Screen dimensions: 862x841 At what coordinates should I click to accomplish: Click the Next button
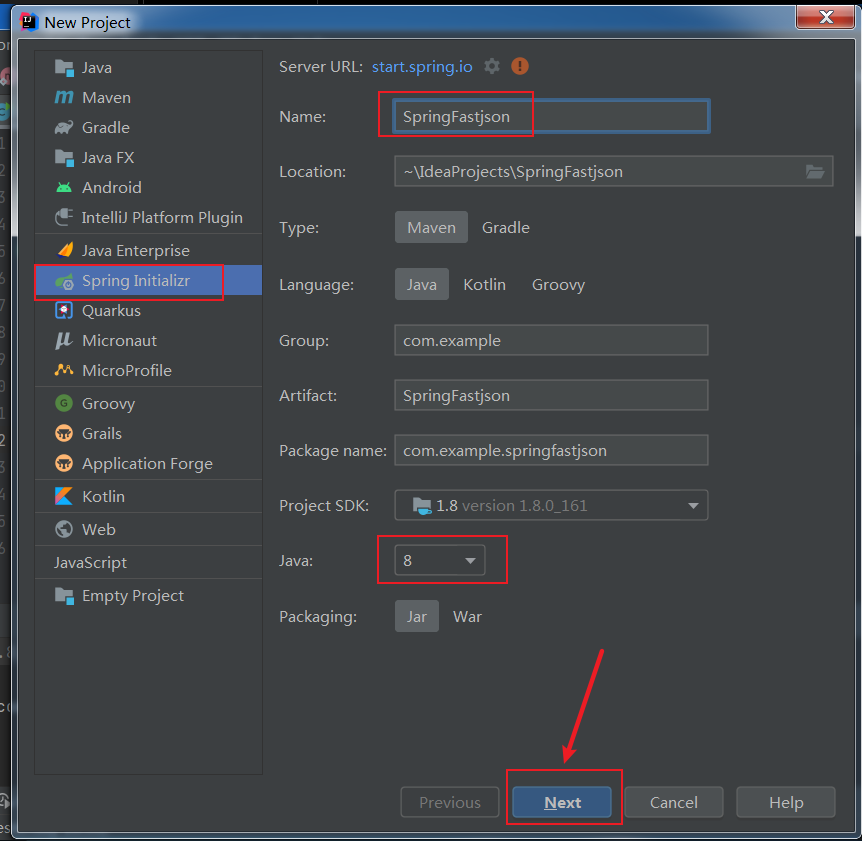562,803
